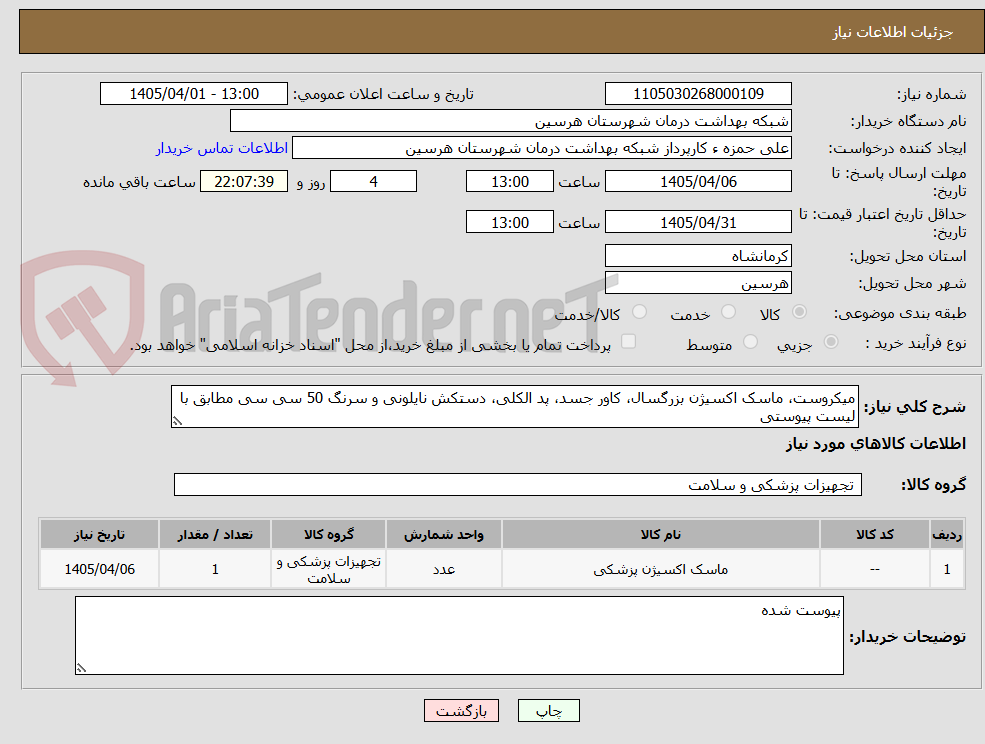Click the delivery city هرسین field

[698, 283]
